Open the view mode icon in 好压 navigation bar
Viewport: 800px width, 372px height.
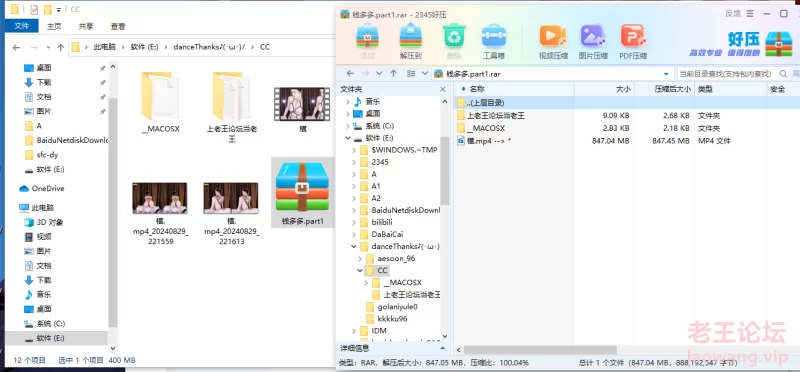tap(411, 73)
